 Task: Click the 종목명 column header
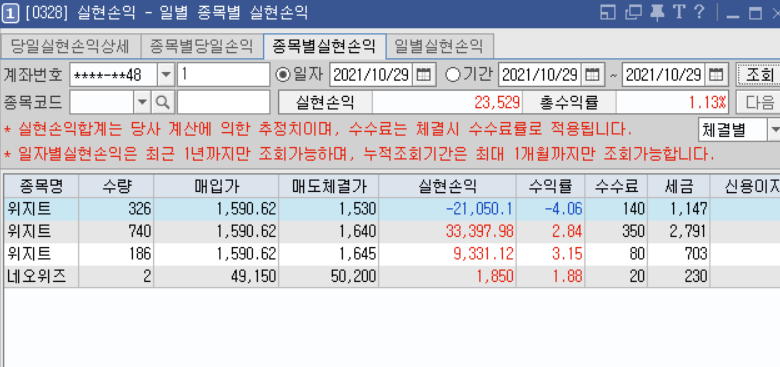point(41,186)
